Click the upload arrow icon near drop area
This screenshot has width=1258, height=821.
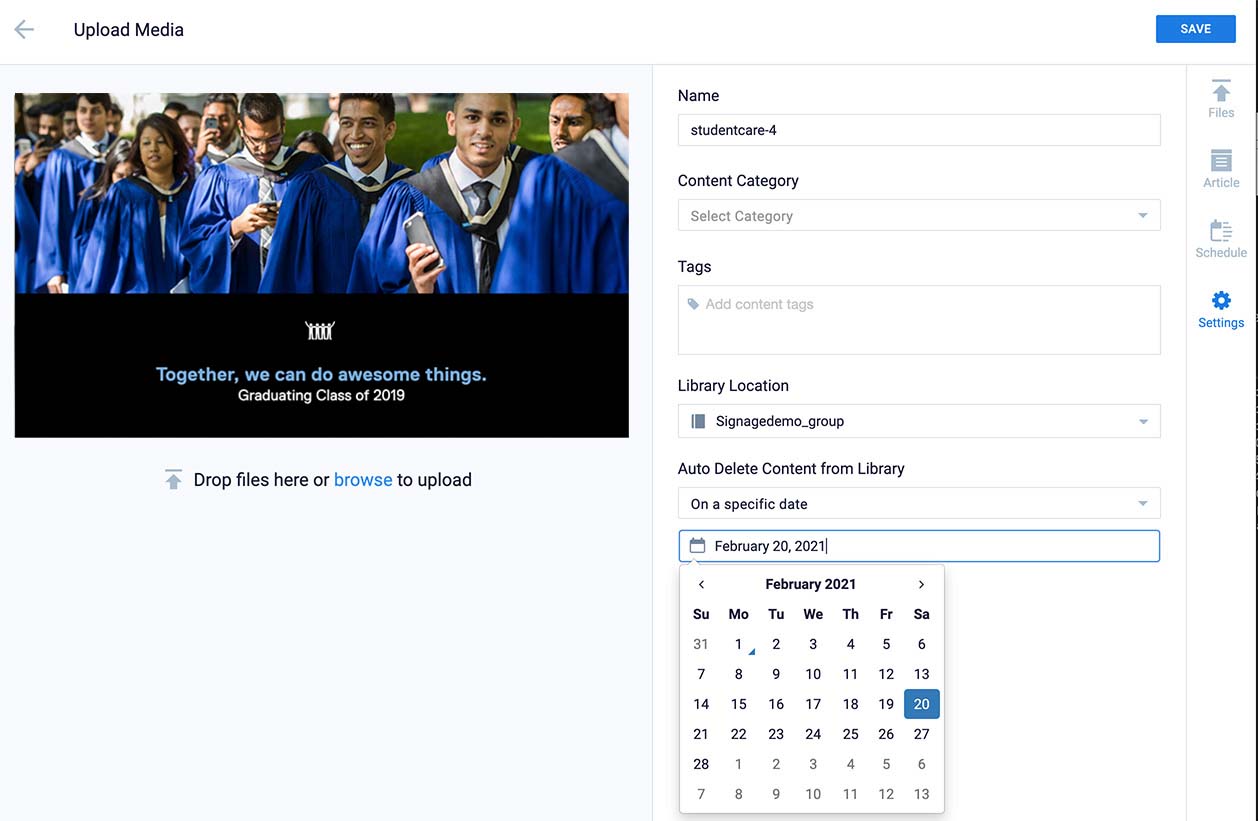coord(174,480)
